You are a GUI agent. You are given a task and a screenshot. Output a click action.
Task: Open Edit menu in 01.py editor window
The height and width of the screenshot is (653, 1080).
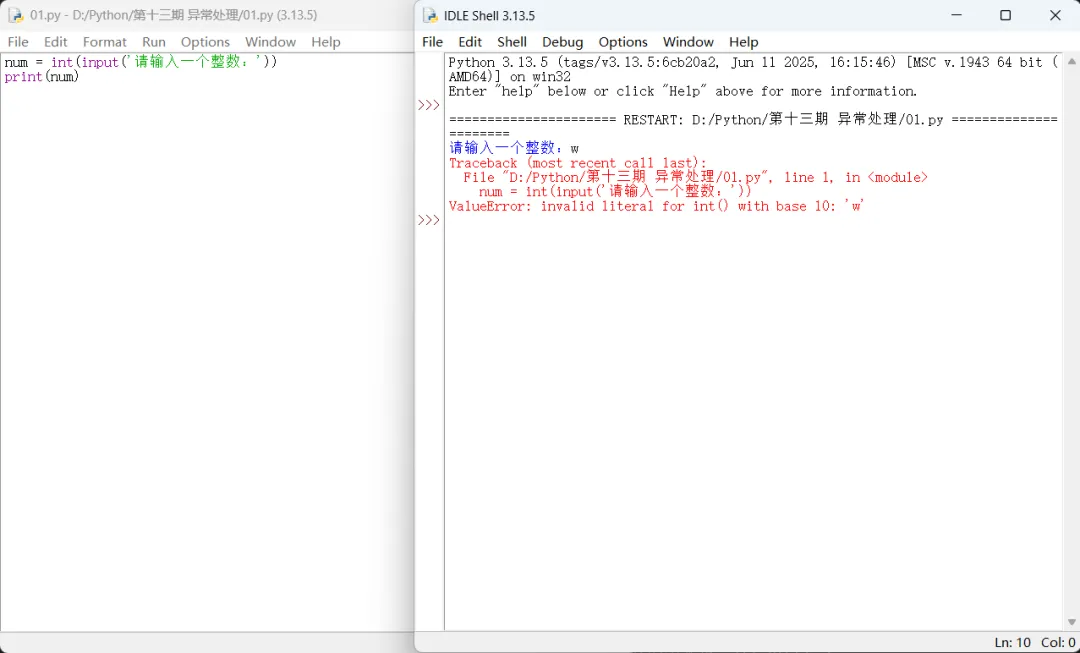56,42
